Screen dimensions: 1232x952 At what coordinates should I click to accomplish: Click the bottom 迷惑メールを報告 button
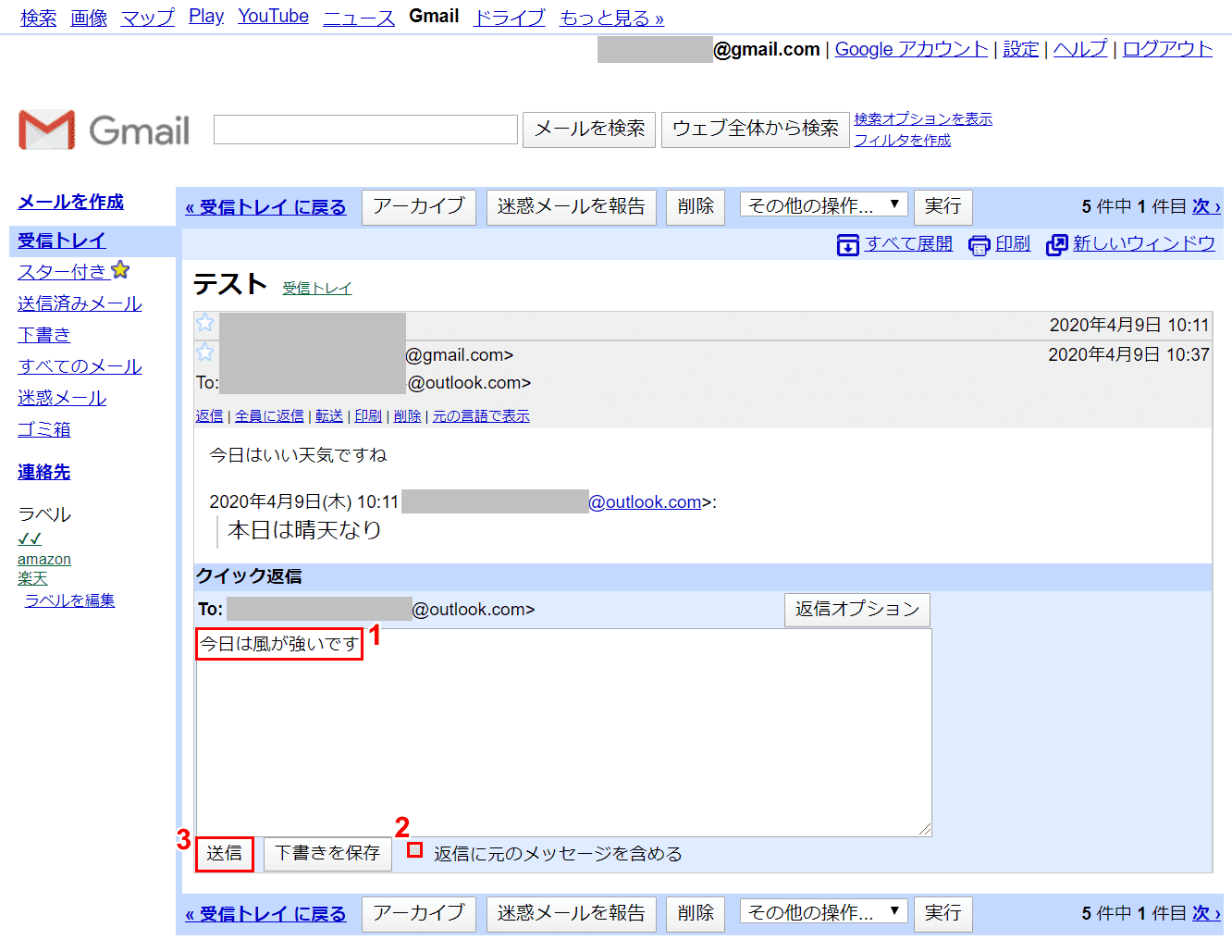pos(572,913)
